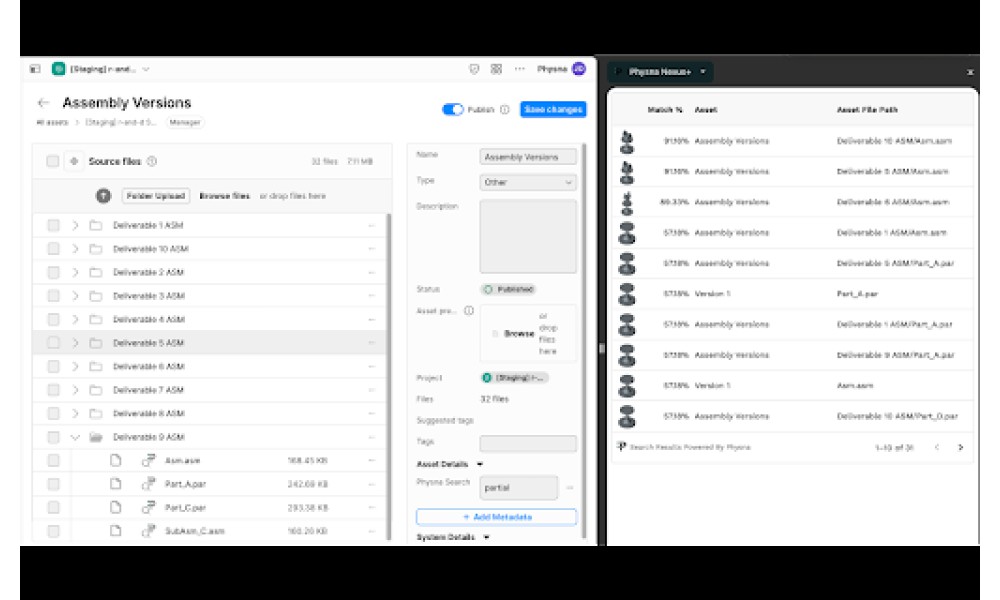Click the Physna Search field containing partial
The image size is (1000, 600).
pos(518,488)
